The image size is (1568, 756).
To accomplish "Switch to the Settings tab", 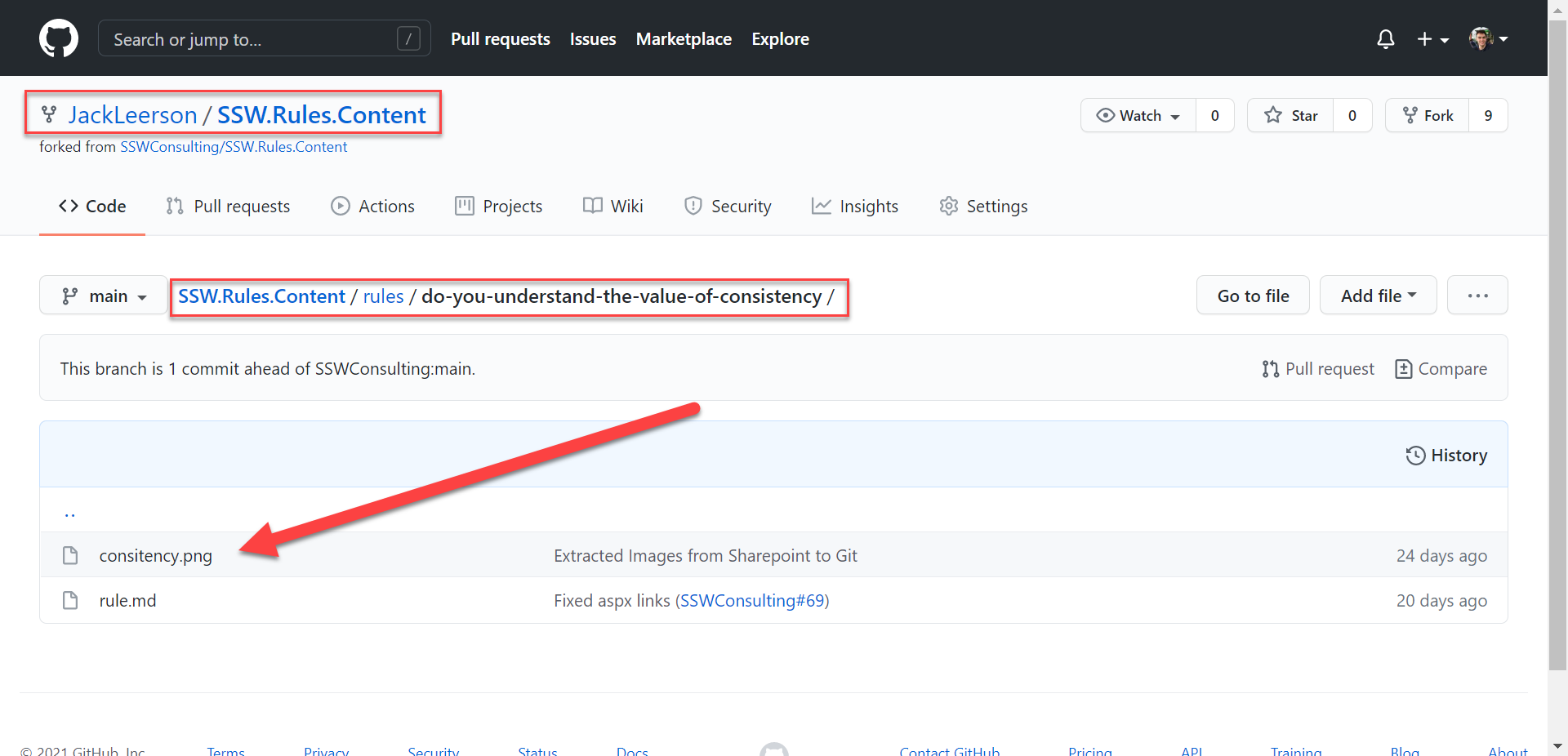I will point(983,207).
